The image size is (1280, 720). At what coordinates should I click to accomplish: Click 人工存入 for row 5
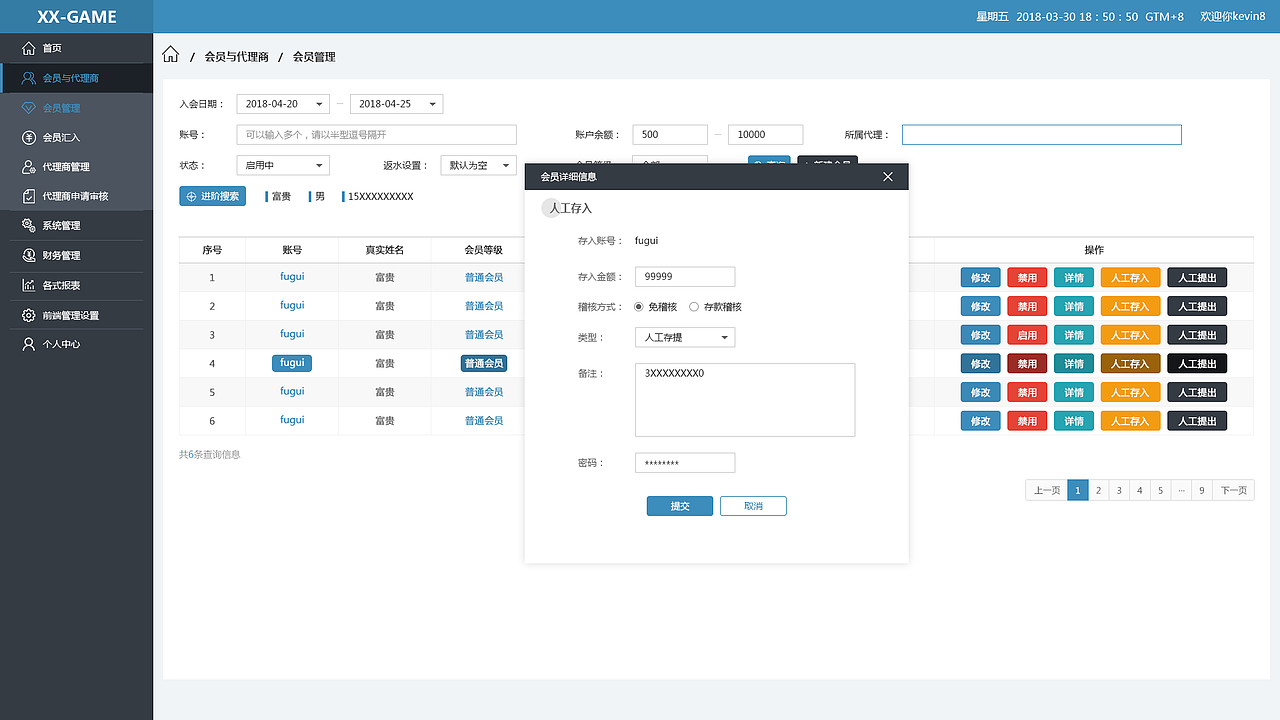pos(1131,392)
